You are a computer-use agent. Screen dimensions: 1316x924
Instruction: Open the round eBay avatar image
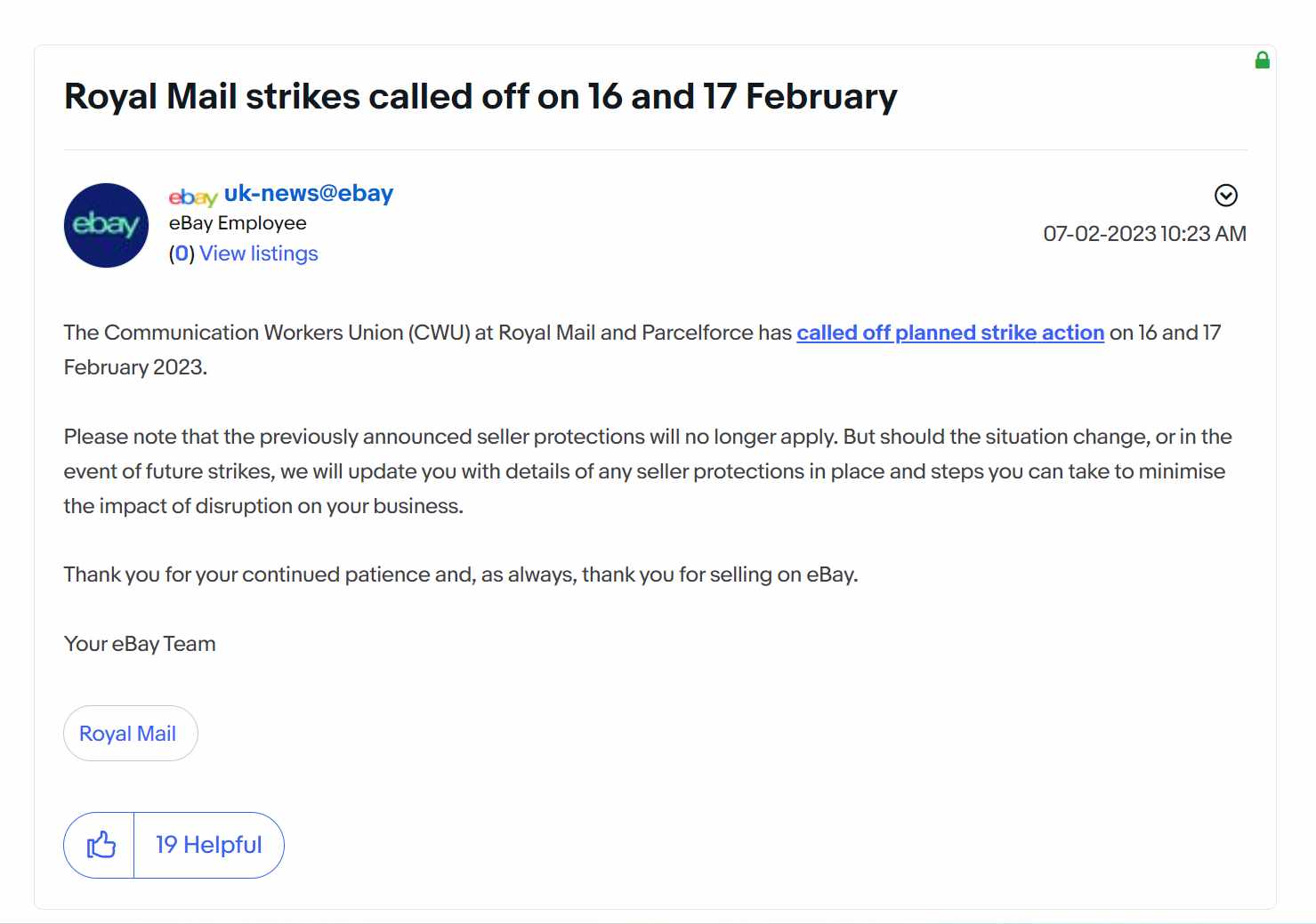click(106, 225)
